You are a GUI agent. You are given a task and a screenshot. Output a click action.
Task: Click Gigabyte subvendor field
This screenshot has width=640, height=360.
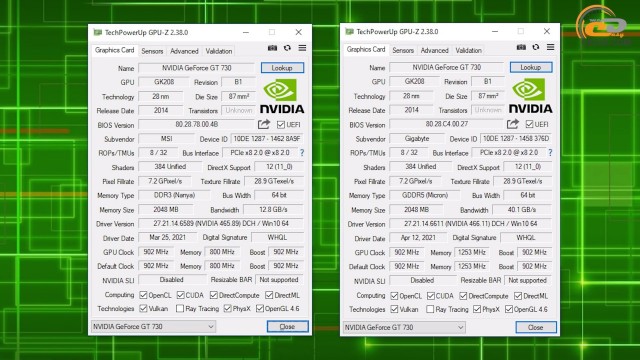pos(417,138)
